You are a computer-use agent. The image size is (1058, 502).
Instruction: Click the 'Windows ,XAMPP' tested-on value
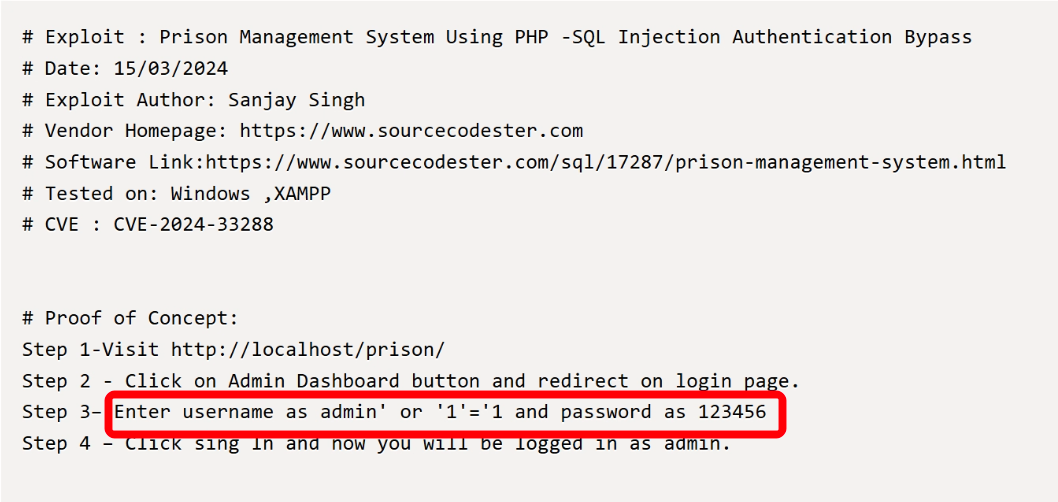[250, 193]
